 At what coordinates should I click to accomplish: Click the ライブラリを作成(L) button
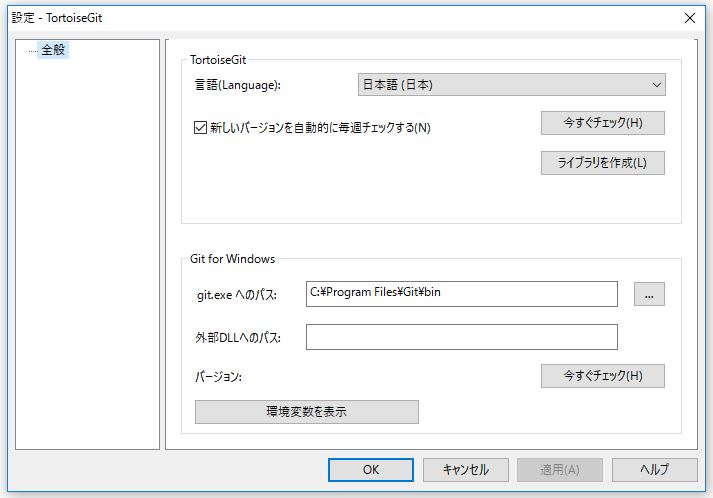click(x=603, y=163)
